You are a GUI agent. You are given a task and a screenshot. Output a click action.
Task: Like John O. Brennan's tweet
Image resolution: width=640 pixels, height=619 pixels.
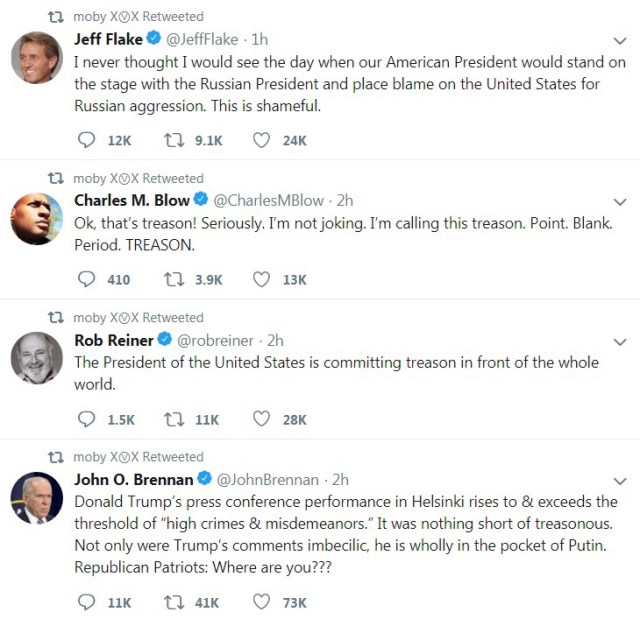point(262,602)
